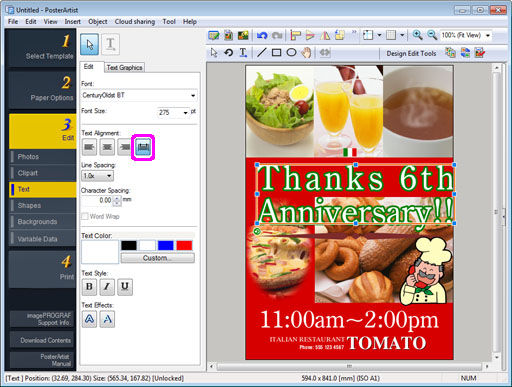
Task: Open the Insert menu
Action: tap(73, 22)
